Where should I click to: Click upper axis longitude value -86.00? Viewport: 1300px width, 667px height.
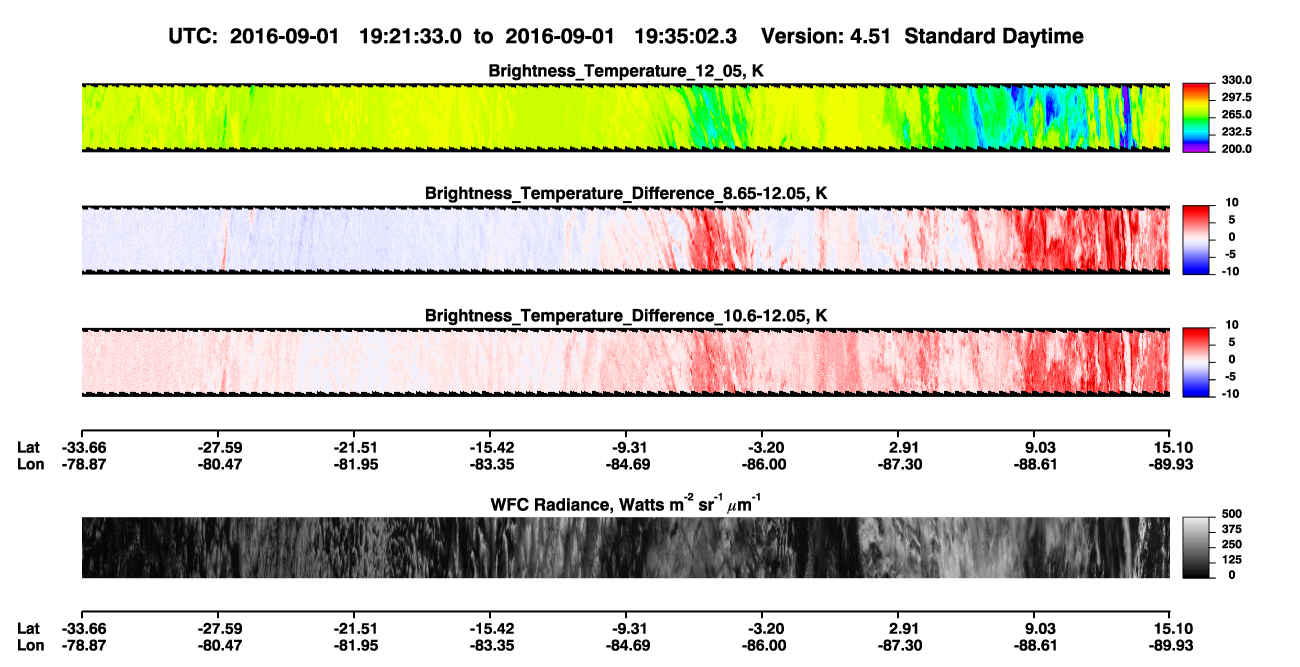(762, 464)
